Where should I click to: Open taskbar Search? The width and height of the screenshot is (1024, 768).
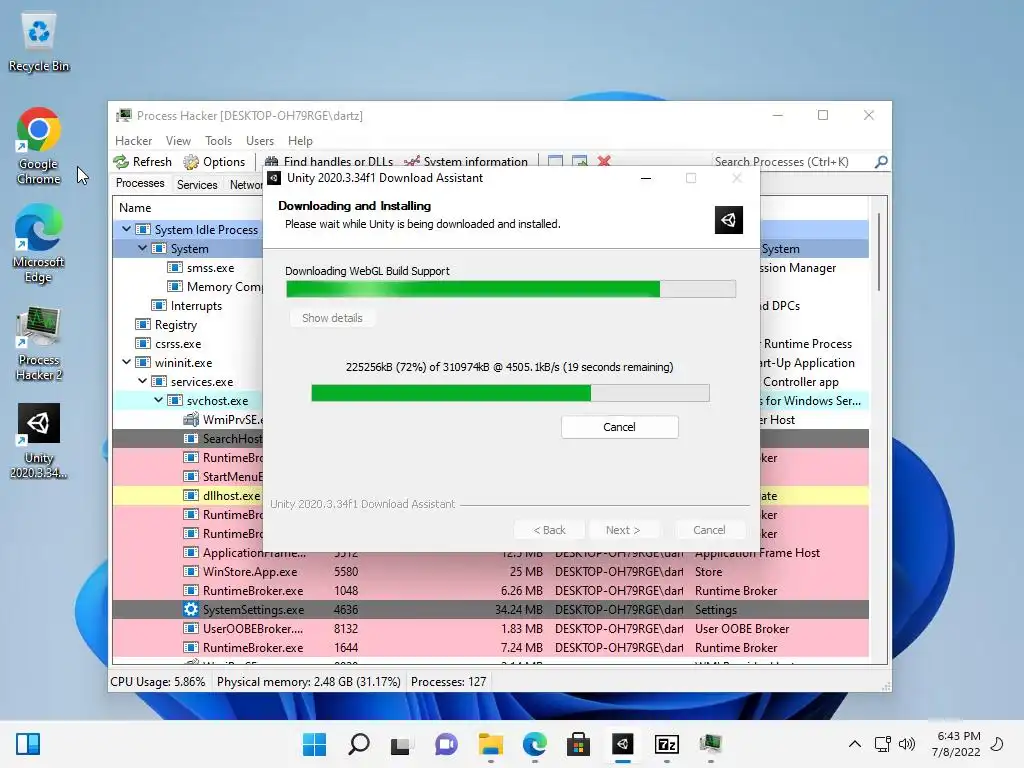[359, 744]
